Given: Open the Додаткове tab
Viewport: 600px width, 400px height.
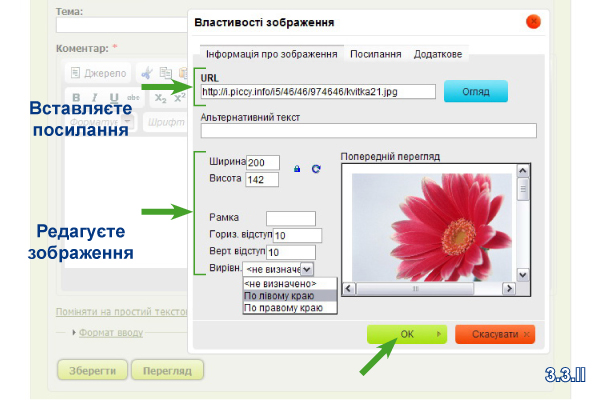Looking at the screenshot, I should point(438,54).
